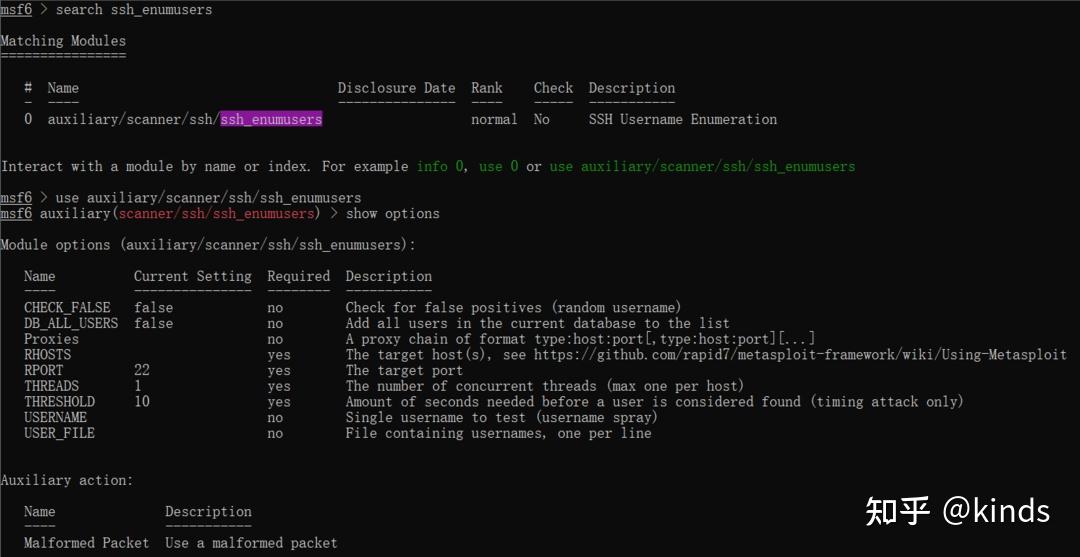1080x557 pixels.
Task: Click the 'Malformed Packet' action name
Action: coord(87,543)
